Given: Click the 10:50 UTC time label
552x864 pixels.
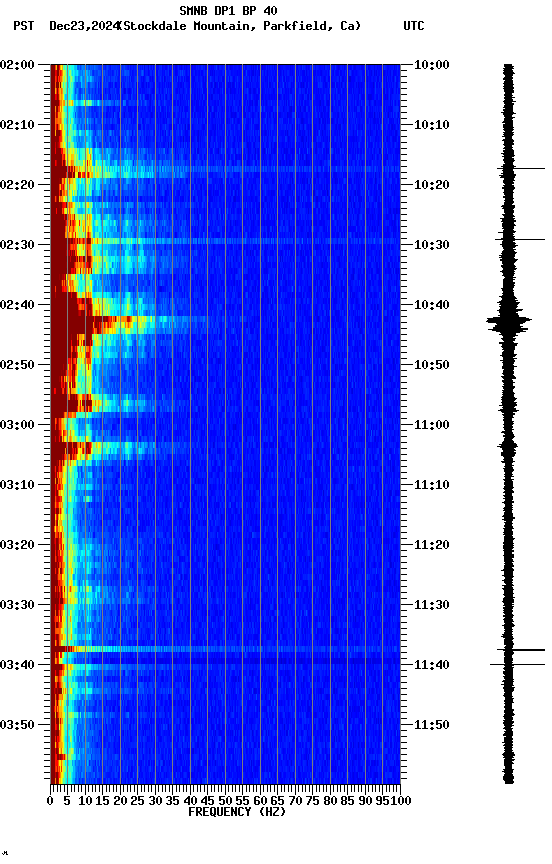Looking at the screenshot, I should pyautogui.click(x=432, y=365).
